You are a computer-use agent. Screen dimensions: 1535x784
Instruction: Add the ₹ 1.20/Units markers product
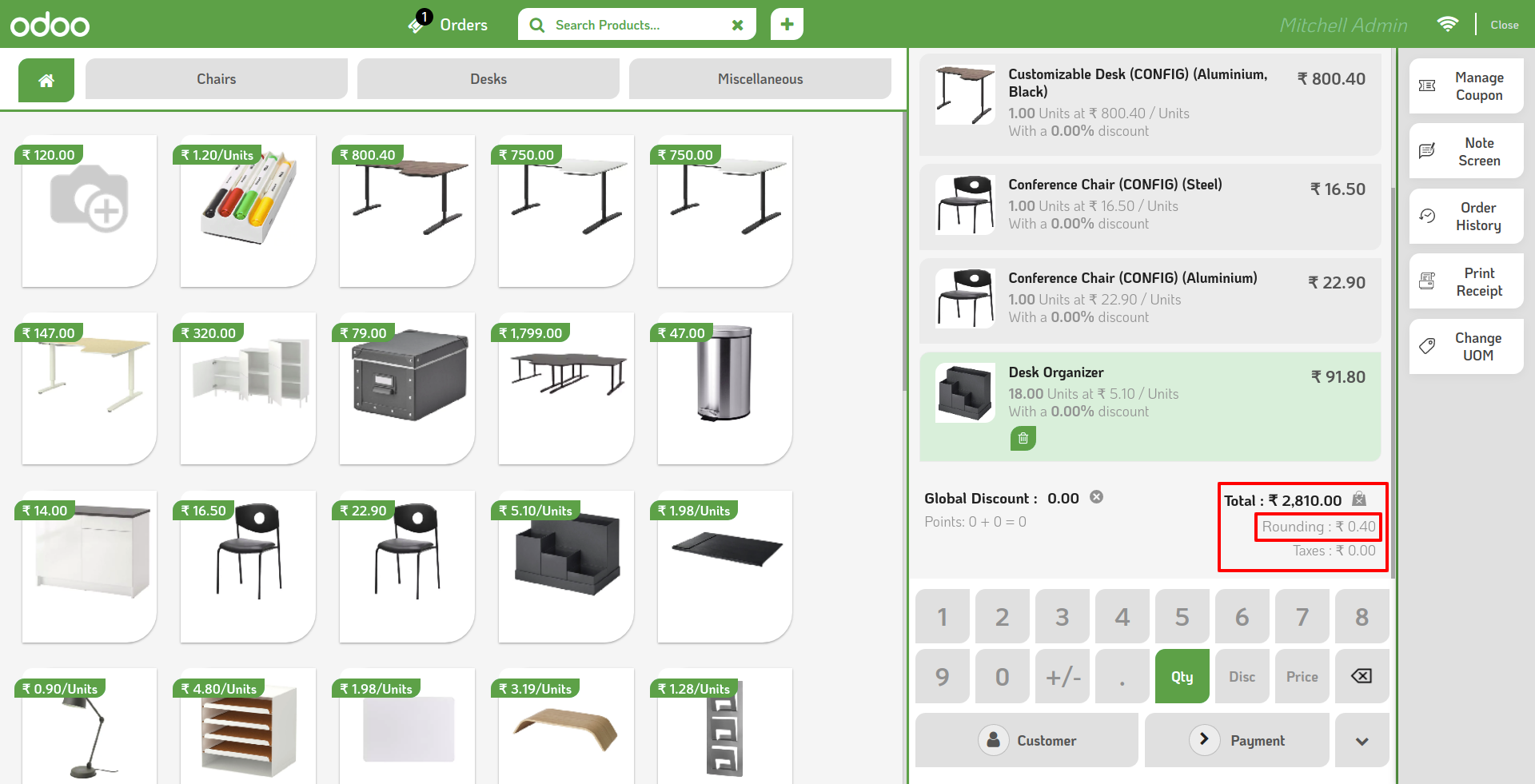tap(248, 211)
